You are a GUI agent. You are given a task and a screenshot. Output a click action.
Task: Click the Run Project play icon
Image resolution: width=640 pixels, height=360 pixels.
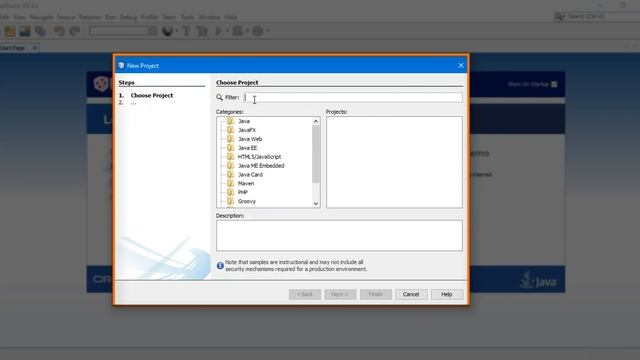[218, 31]
